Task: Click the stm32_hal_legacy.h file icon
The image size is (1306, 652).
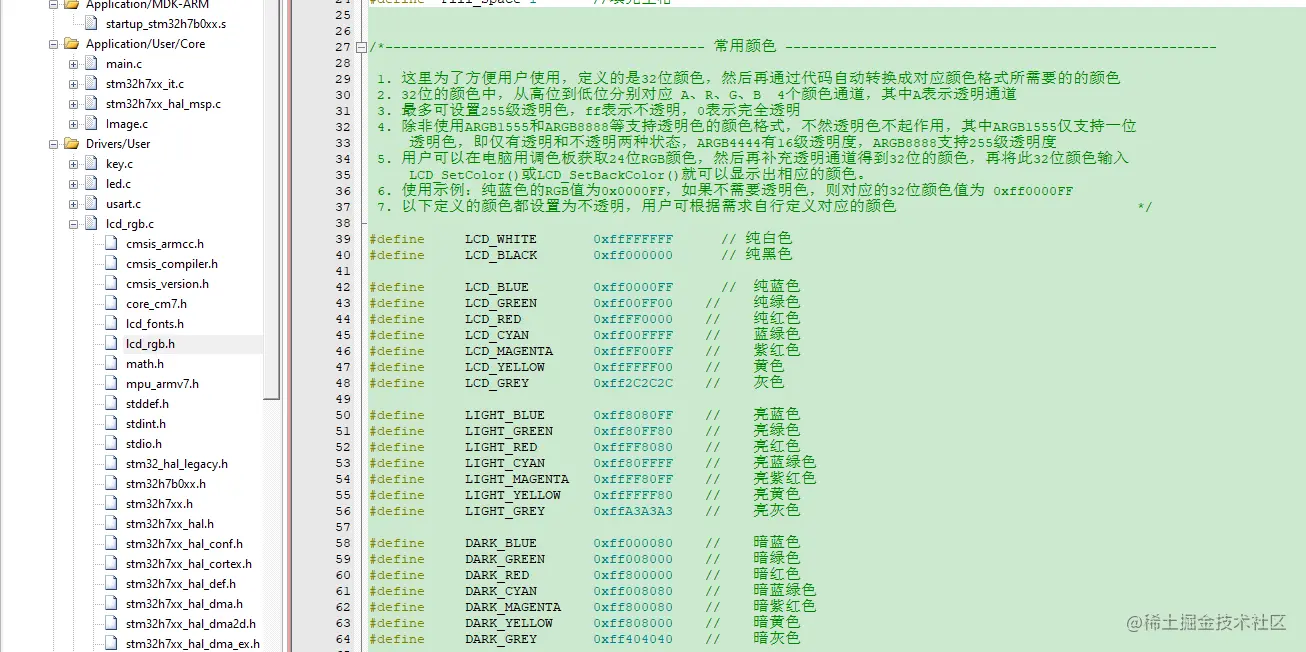Action: [x=111, y=464]
